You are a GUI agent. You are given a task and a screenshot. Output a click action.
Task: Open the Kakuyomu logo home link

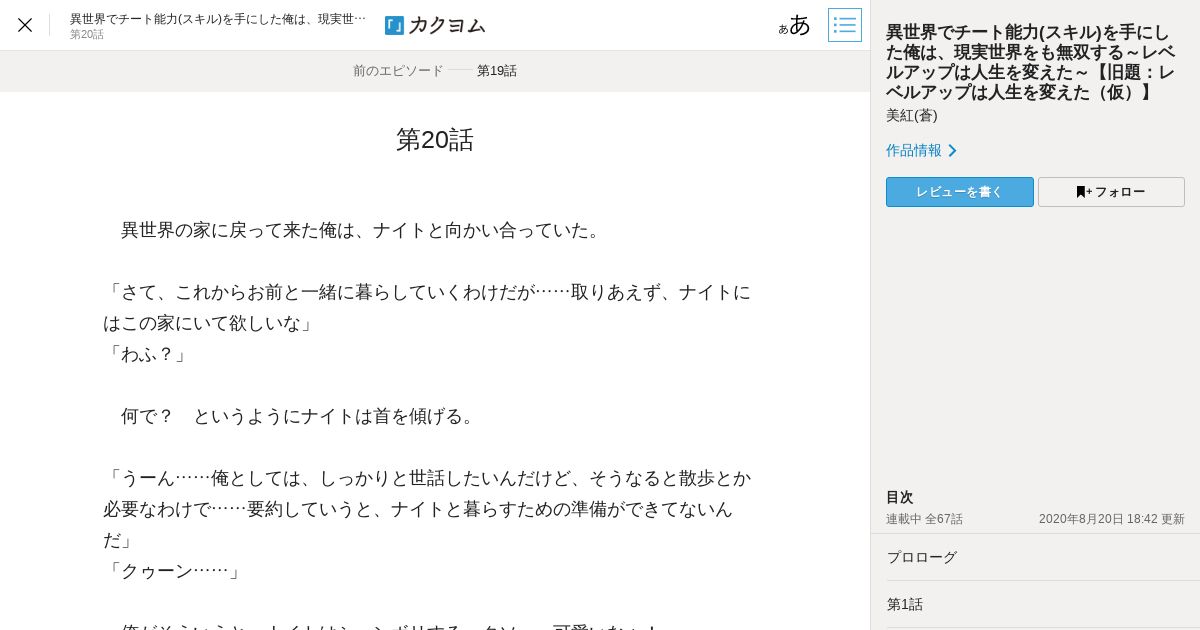[x=435, y=25]
